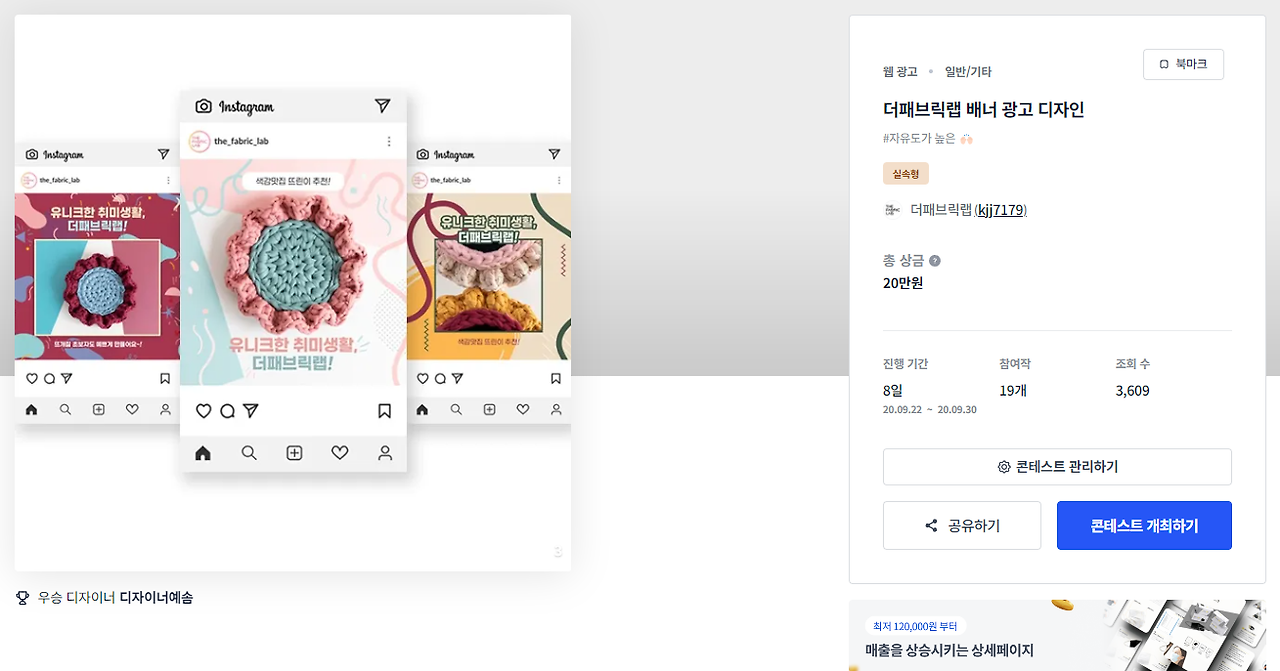
Task: Click the left mockup heart like icon
Action: [31, 379]
